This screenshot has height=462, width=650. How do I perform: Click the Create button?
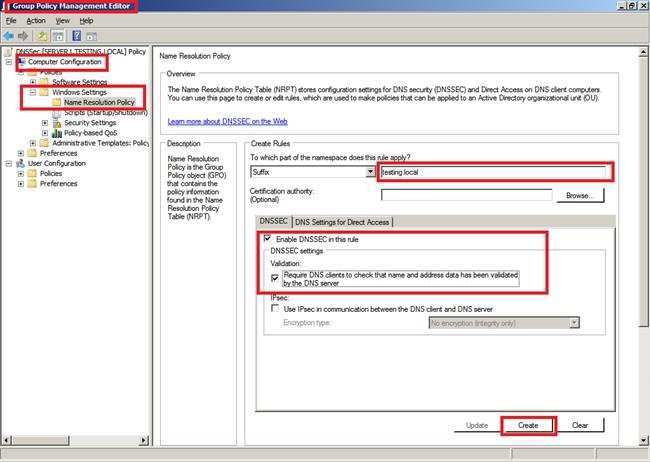(528, 425)
